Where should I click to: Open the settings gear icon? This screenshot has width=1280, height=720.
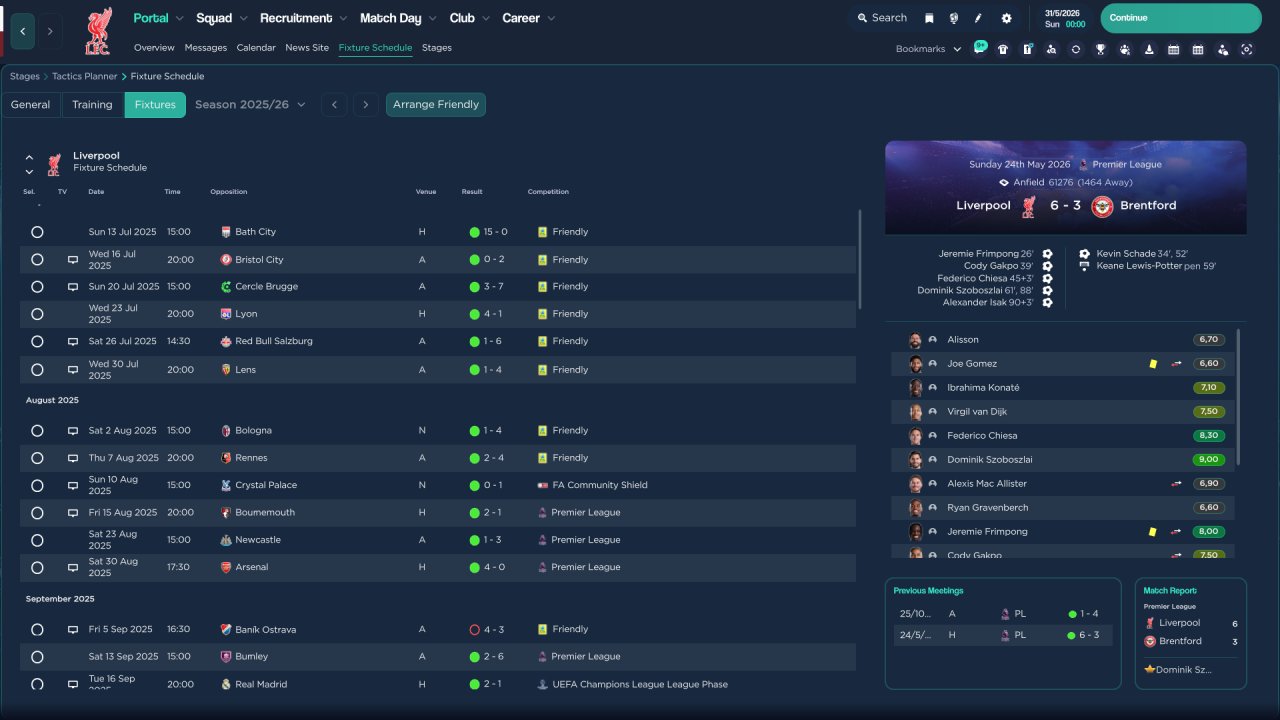coord(1006,18)
